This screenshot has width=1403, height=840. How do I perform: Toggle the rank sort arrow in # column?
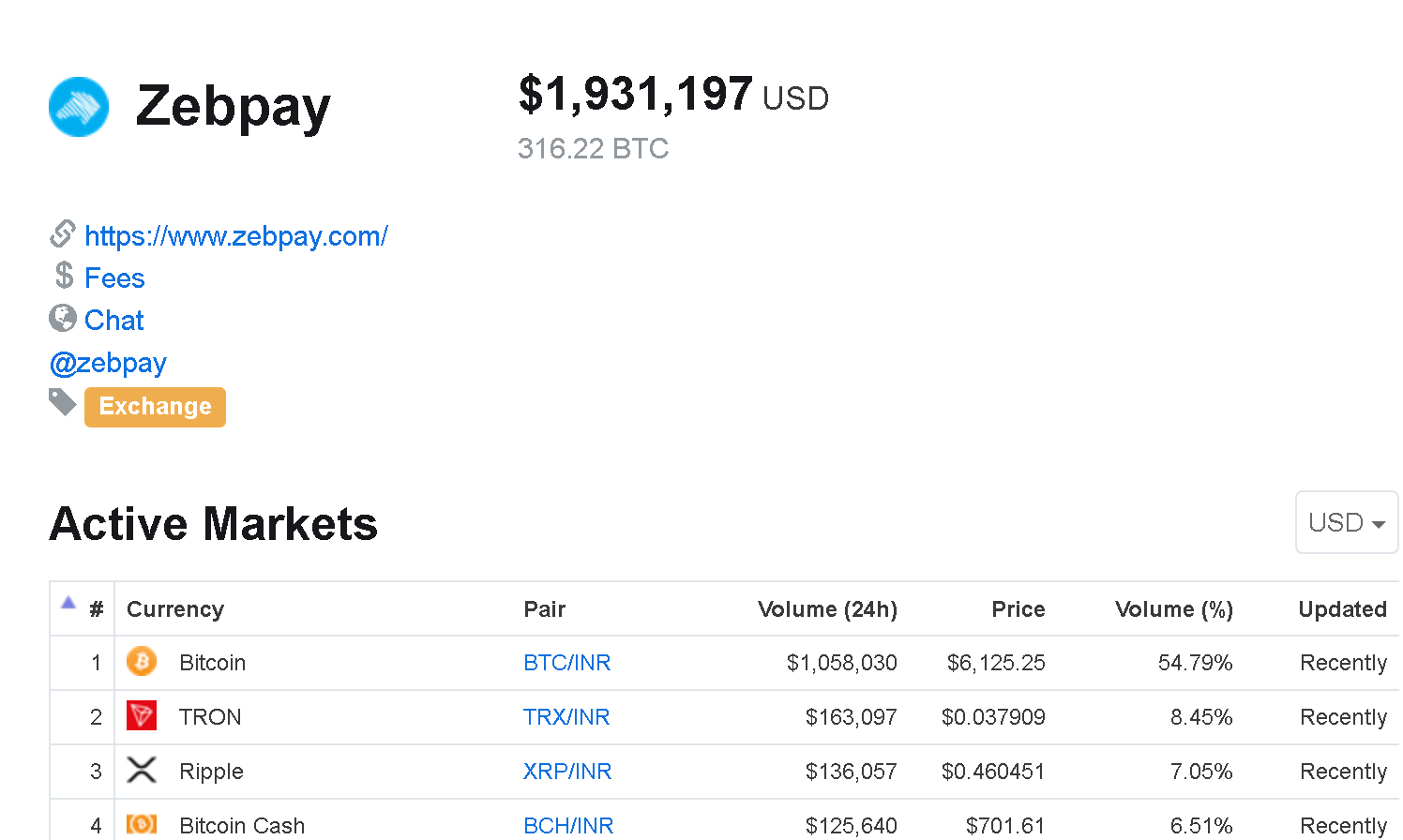point(68,603)
